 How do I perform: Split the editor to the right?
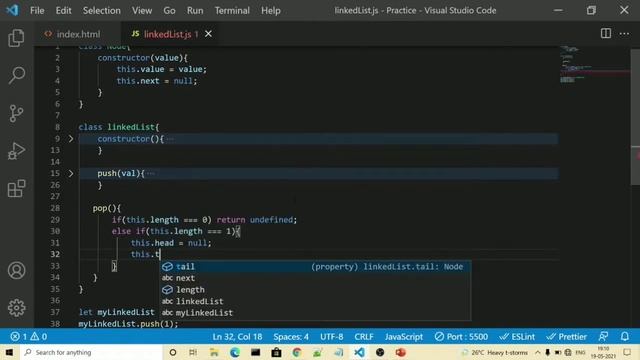[606, 33]
